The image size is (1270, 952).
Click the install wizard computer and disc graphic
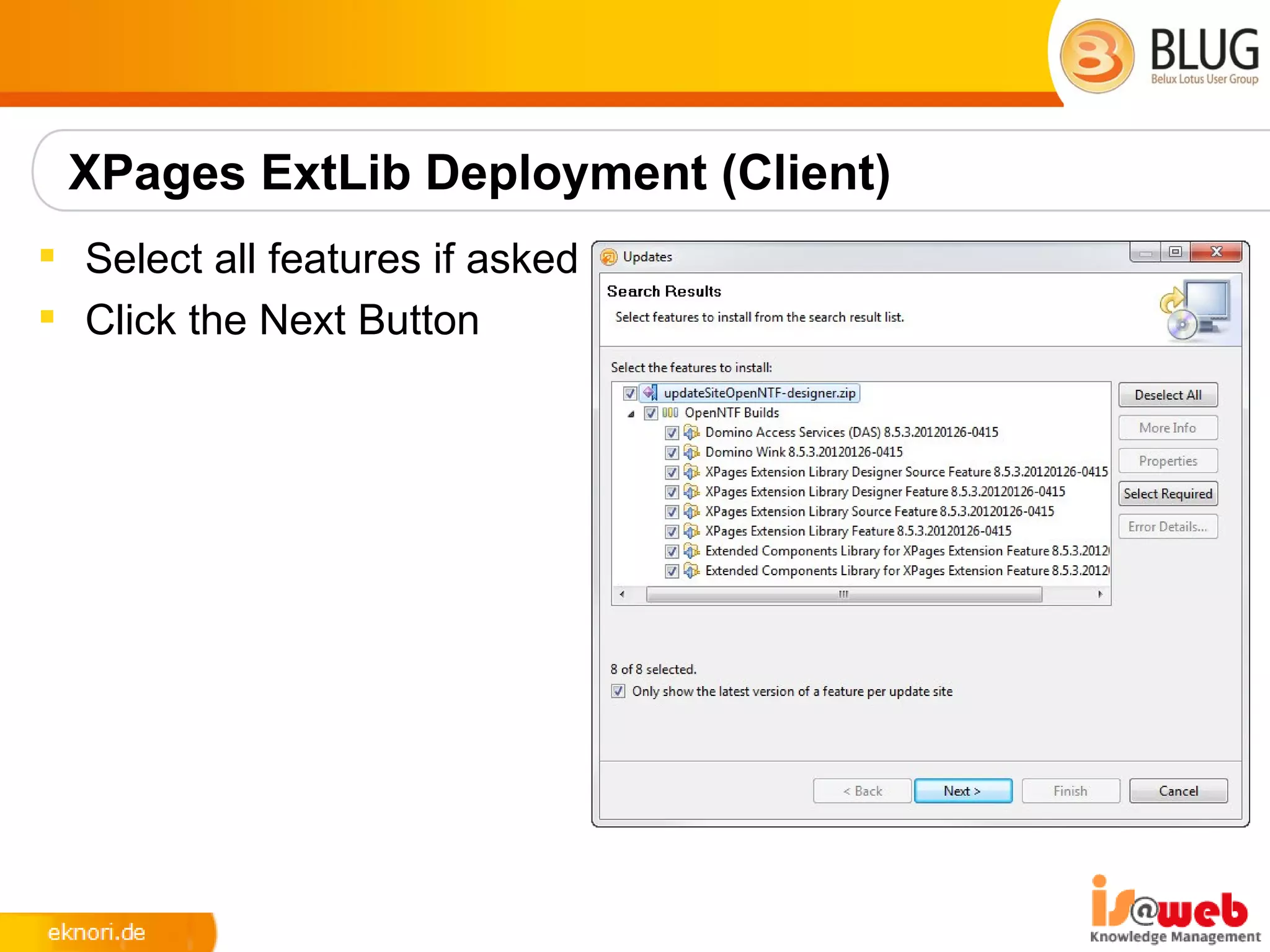coord(1195,310)
